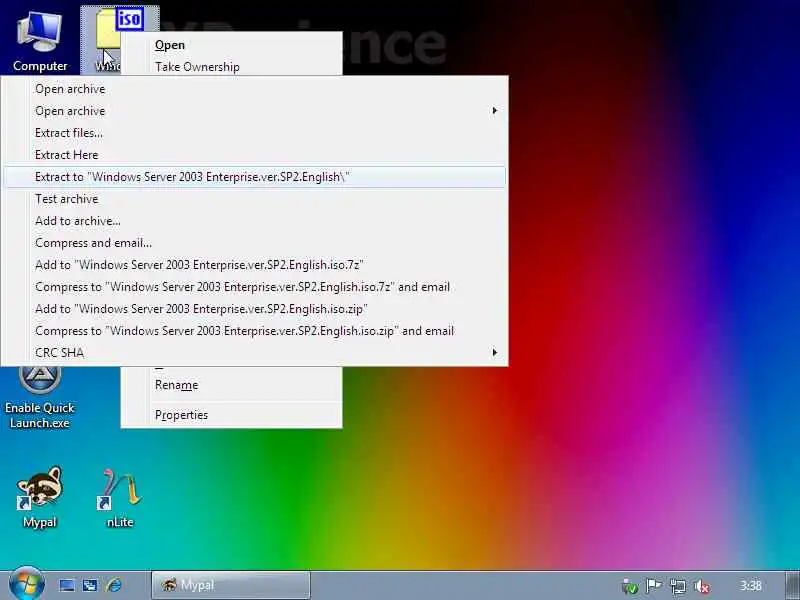This screenshot has width=800, height=600.
Task: Choose Properties in the context menu
Action: (x=231, y=415)
